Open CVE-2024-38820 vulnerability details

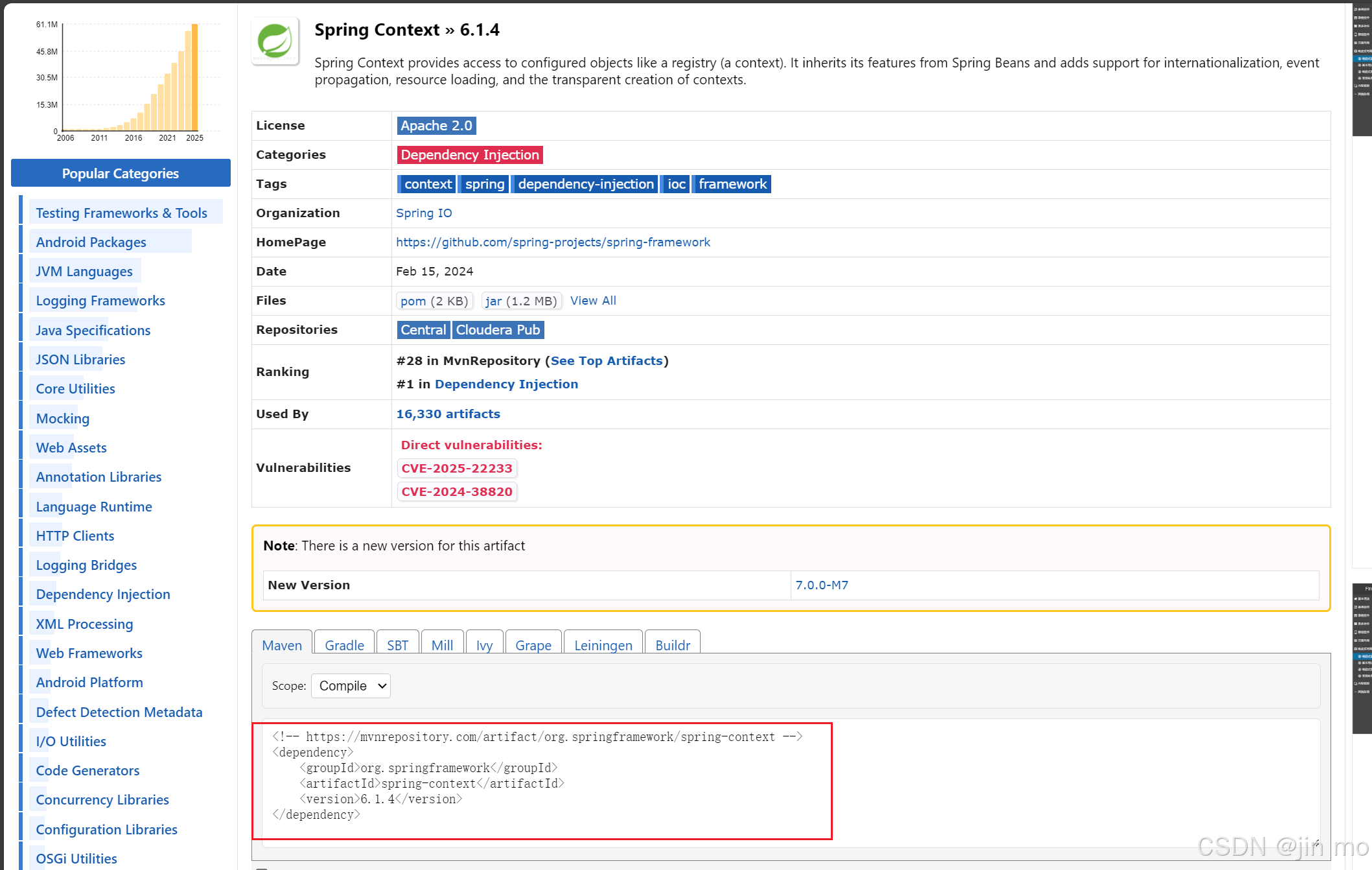[x=457, y=492]
